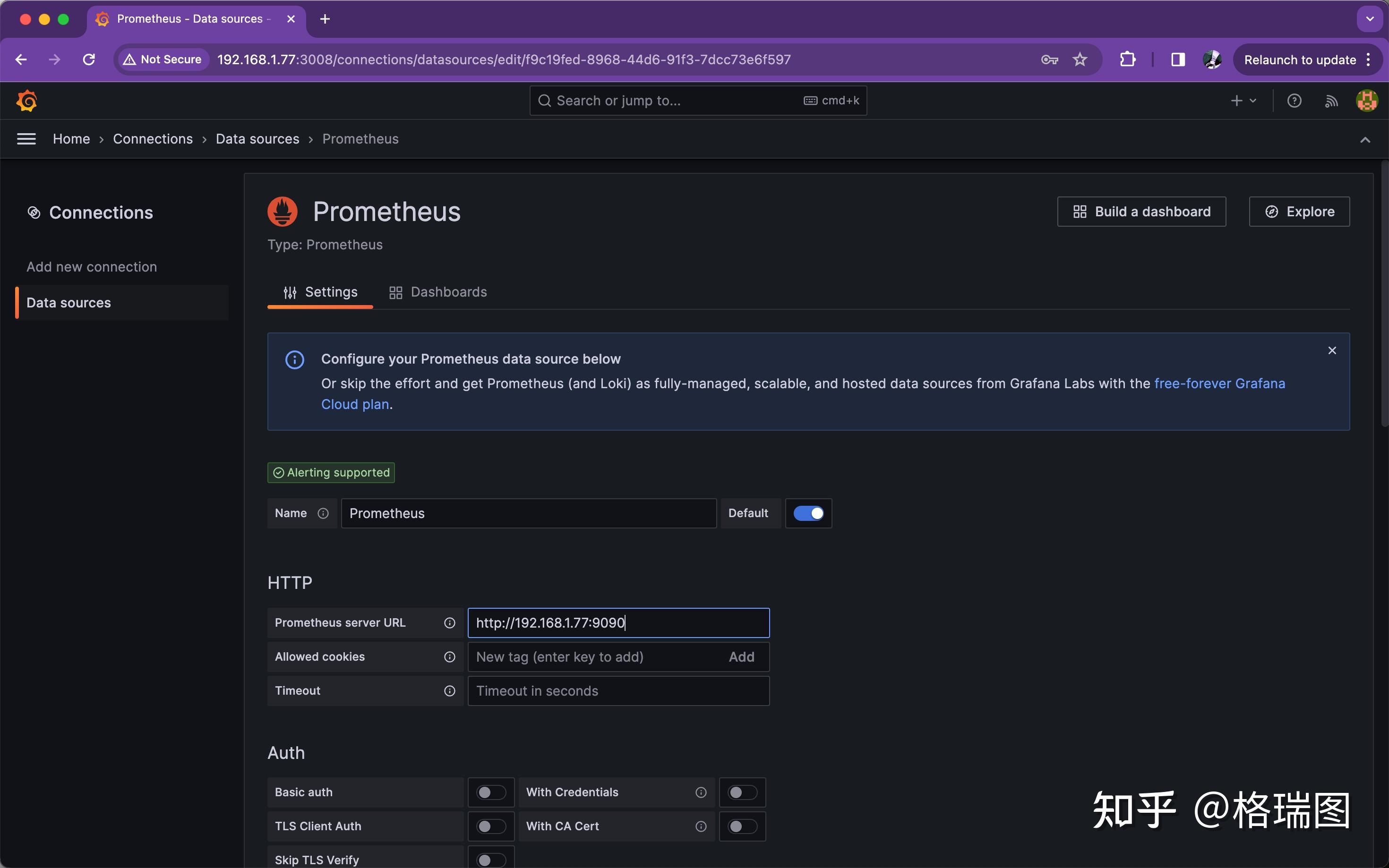
Task: Turn off the Default data source toggle
Action: (808, 513)
